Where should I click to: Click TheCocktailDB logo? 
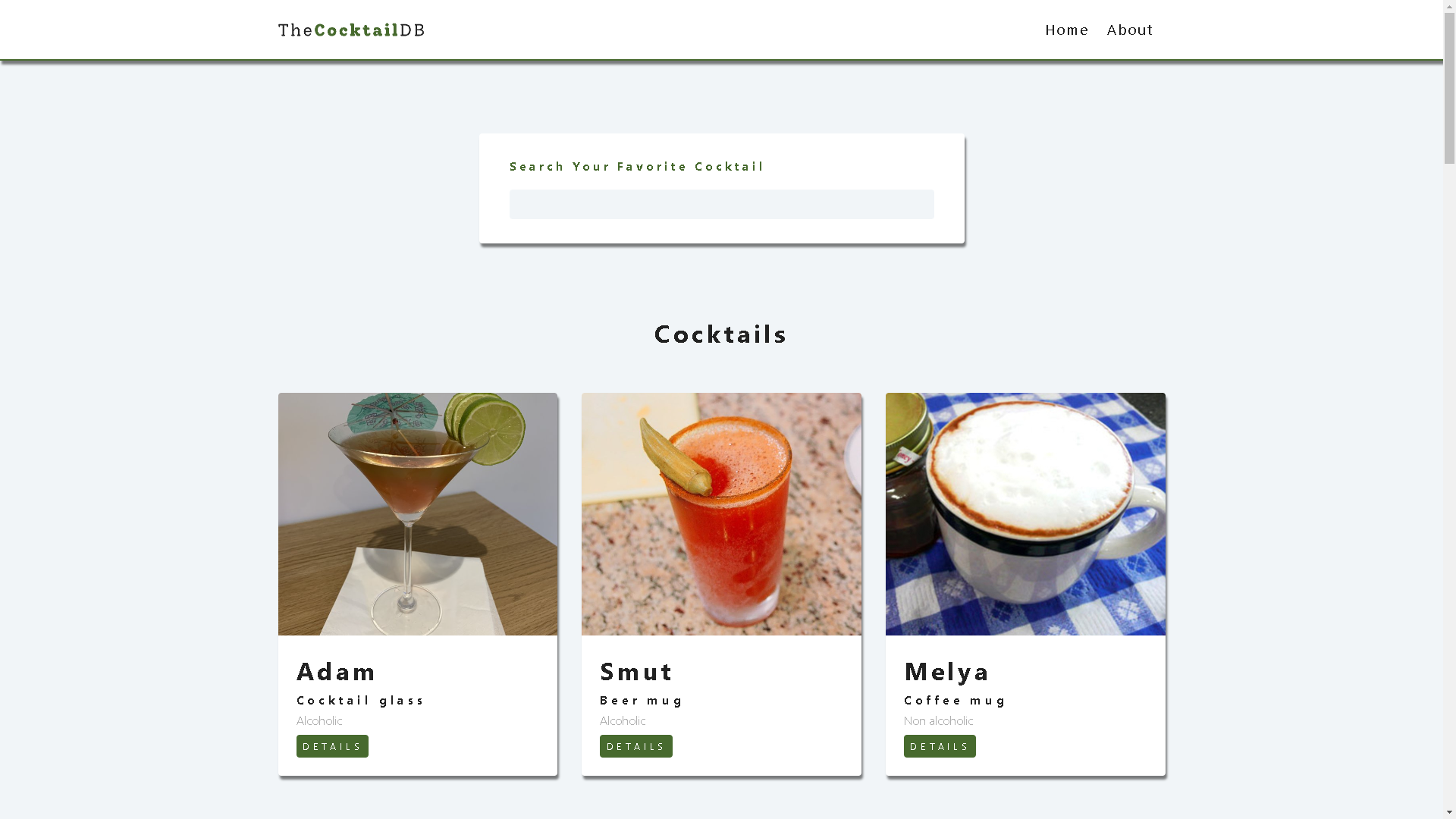tap(351, 30)
